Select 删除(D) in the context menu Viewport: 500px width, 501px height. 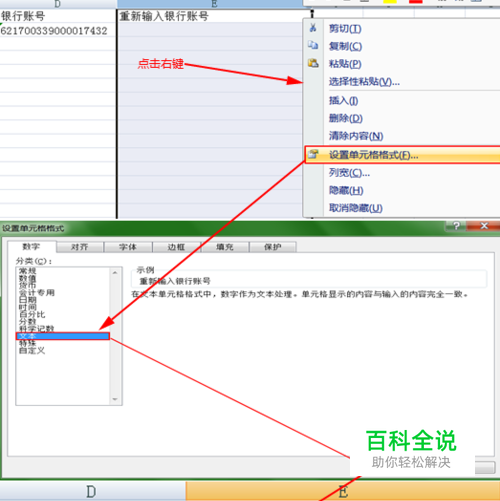coord(346,118)
